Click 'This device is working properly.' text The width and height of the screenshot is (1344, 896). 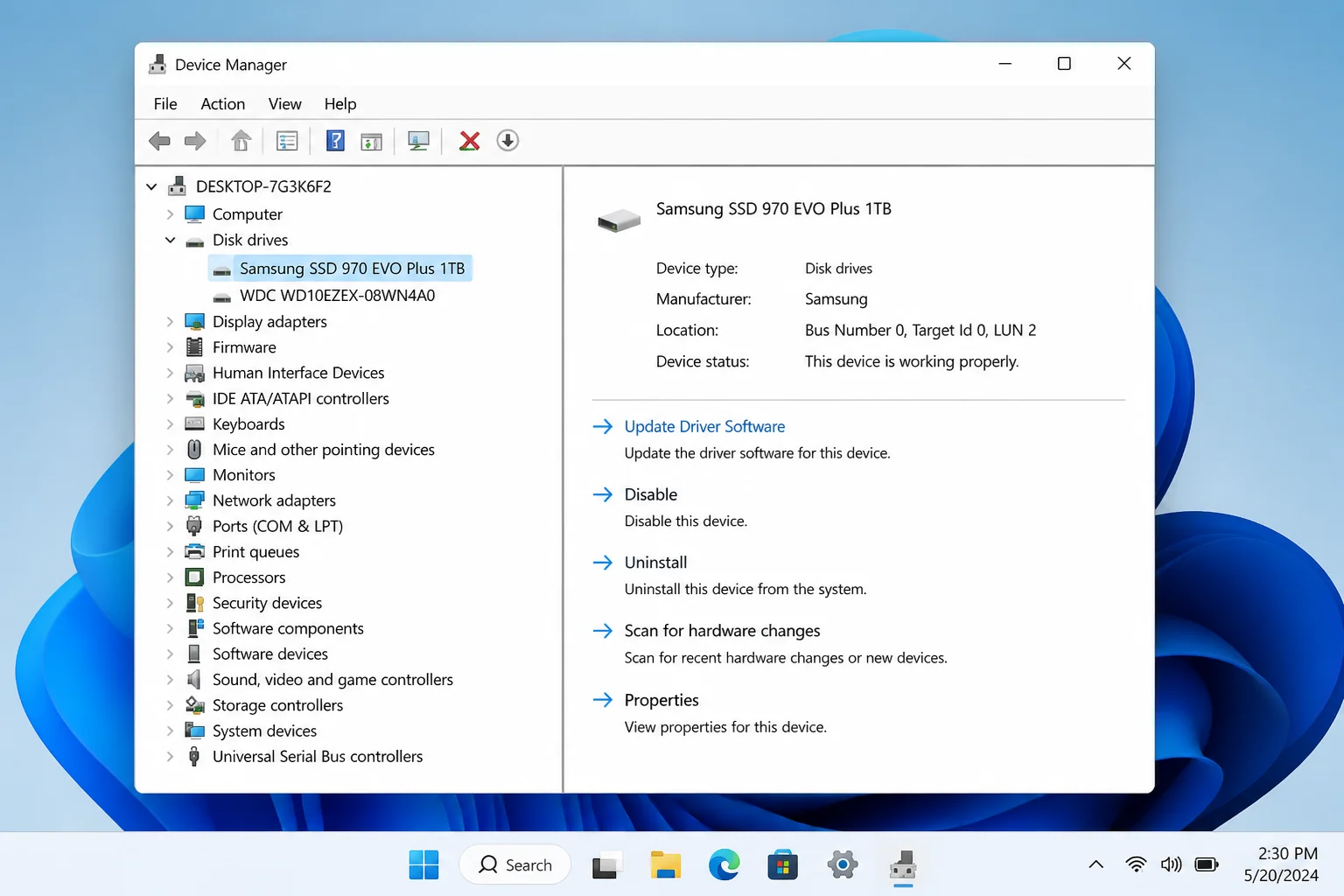(x=912, y=361)
